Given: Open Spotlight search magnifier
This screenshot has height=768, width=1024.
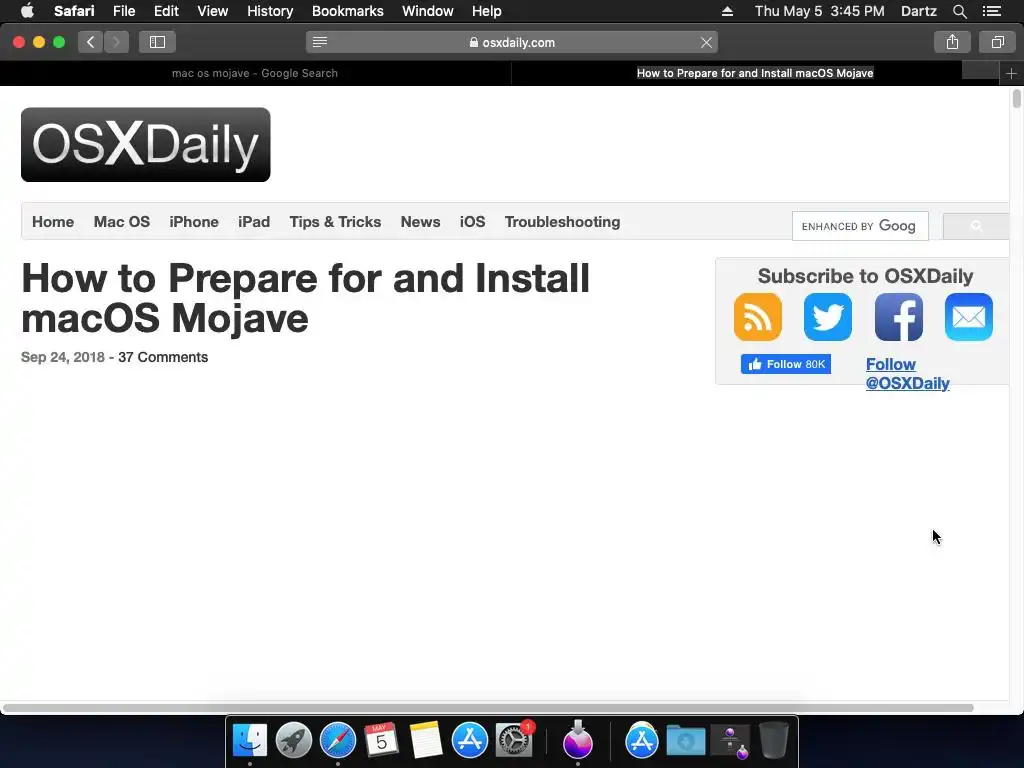Looking at the screenshot, I should 959,11.
